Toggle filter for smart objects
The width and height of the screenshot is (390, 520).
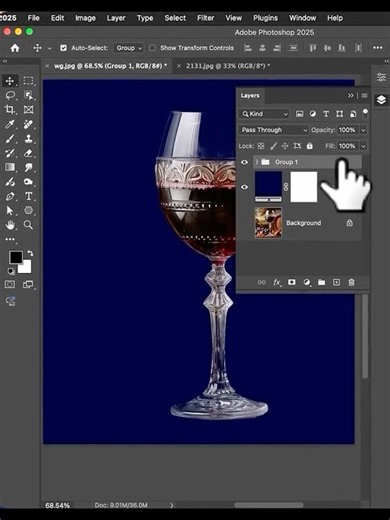[353, 114]
